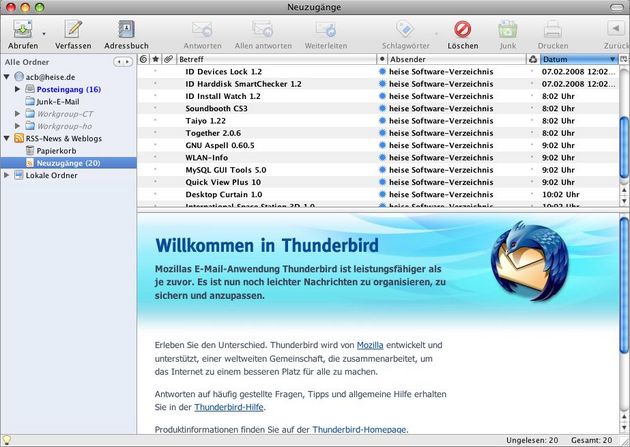Open message GNU Aspell 0.60.5

pyautogui.click(x=220, y=145)
